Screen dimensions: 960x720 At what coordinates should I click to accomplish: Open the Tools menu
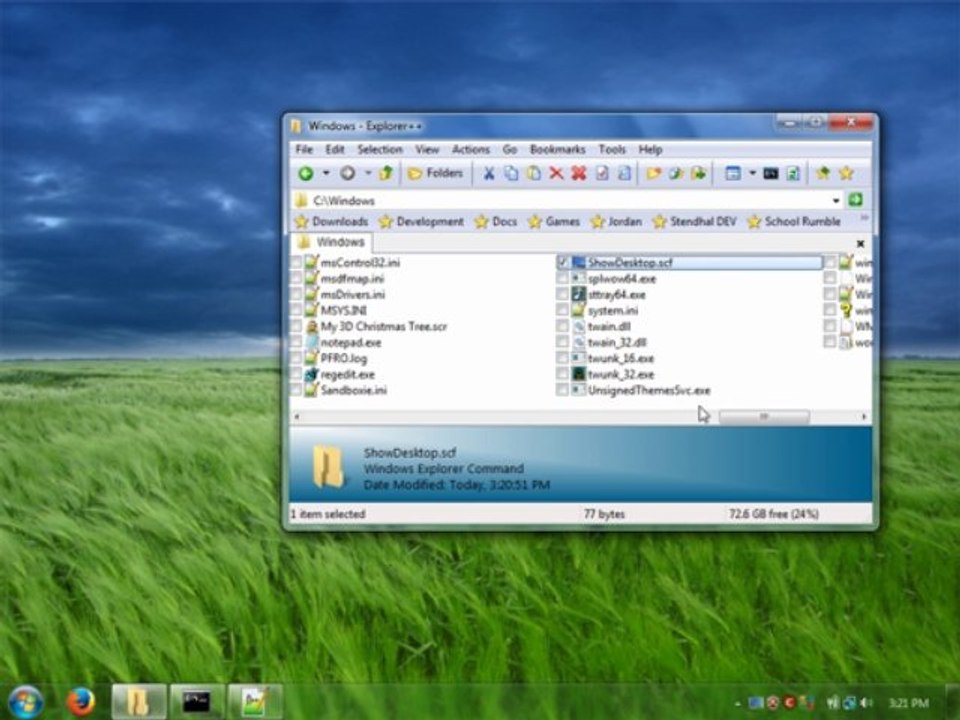pos(612,149)
